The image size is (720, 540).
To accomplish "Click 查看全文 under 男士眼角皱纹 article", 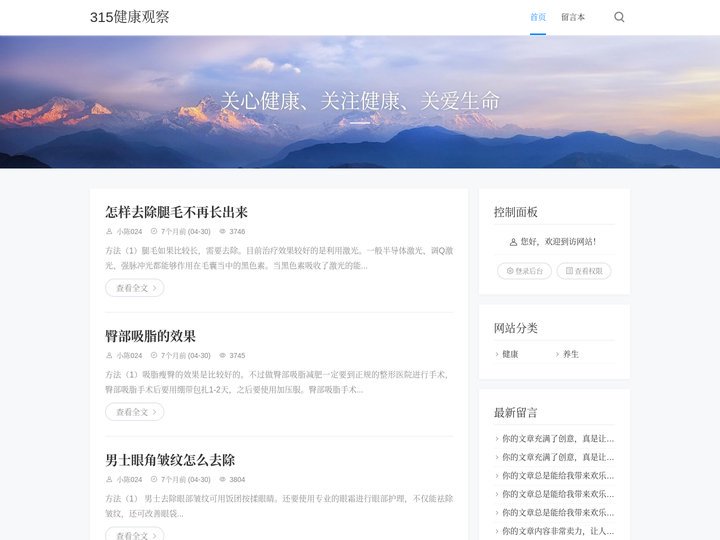I will 135,534.
